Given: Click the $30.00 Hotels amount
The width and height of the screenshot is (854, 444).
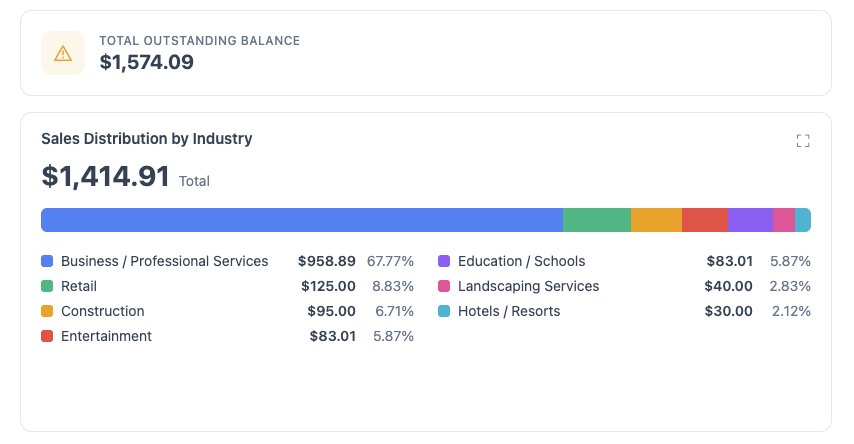Looking at the screenshot, I should (728, 312).
